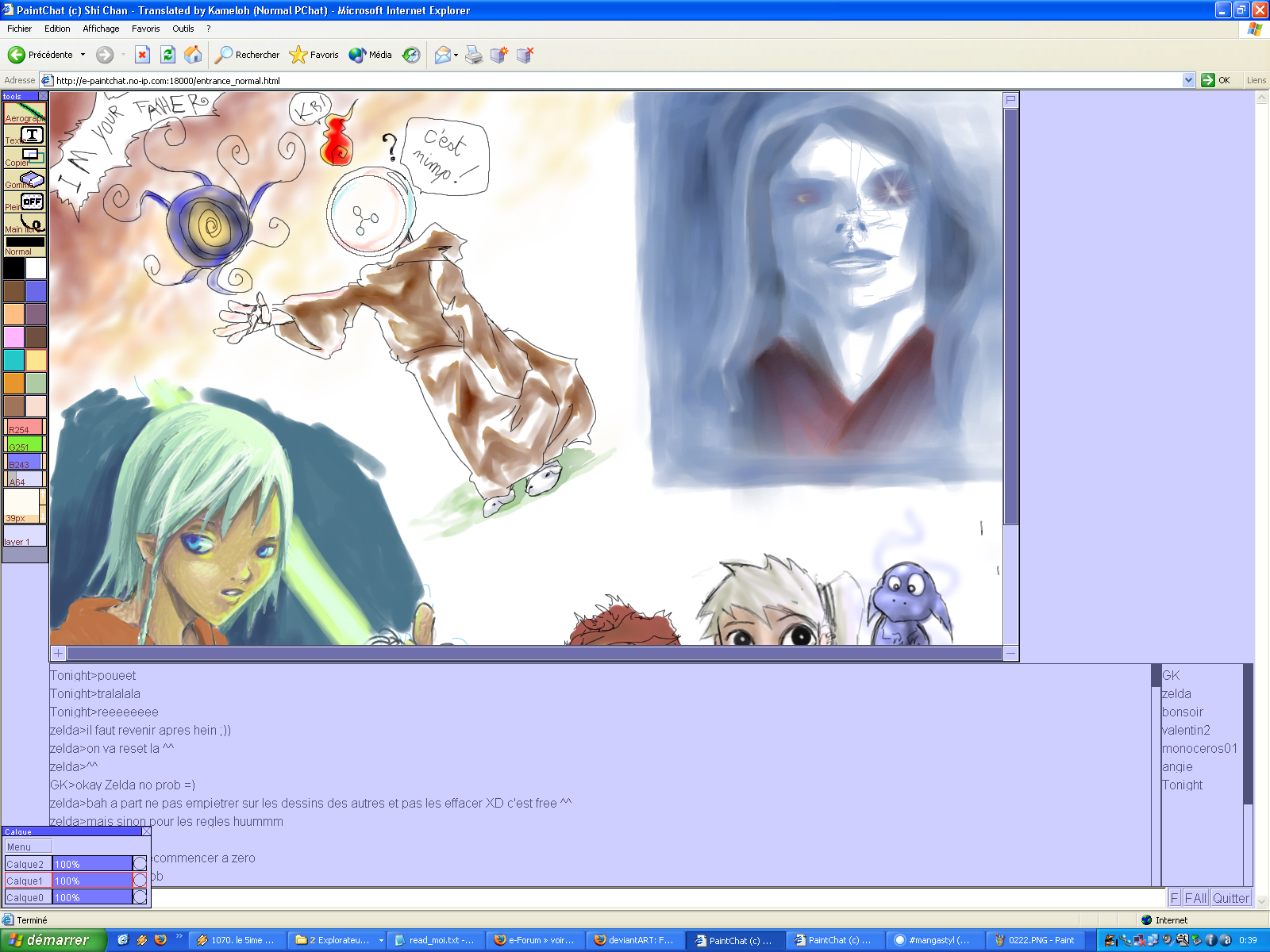Click the Print icon
This screenshot has width=1270, height=952.
473,55
